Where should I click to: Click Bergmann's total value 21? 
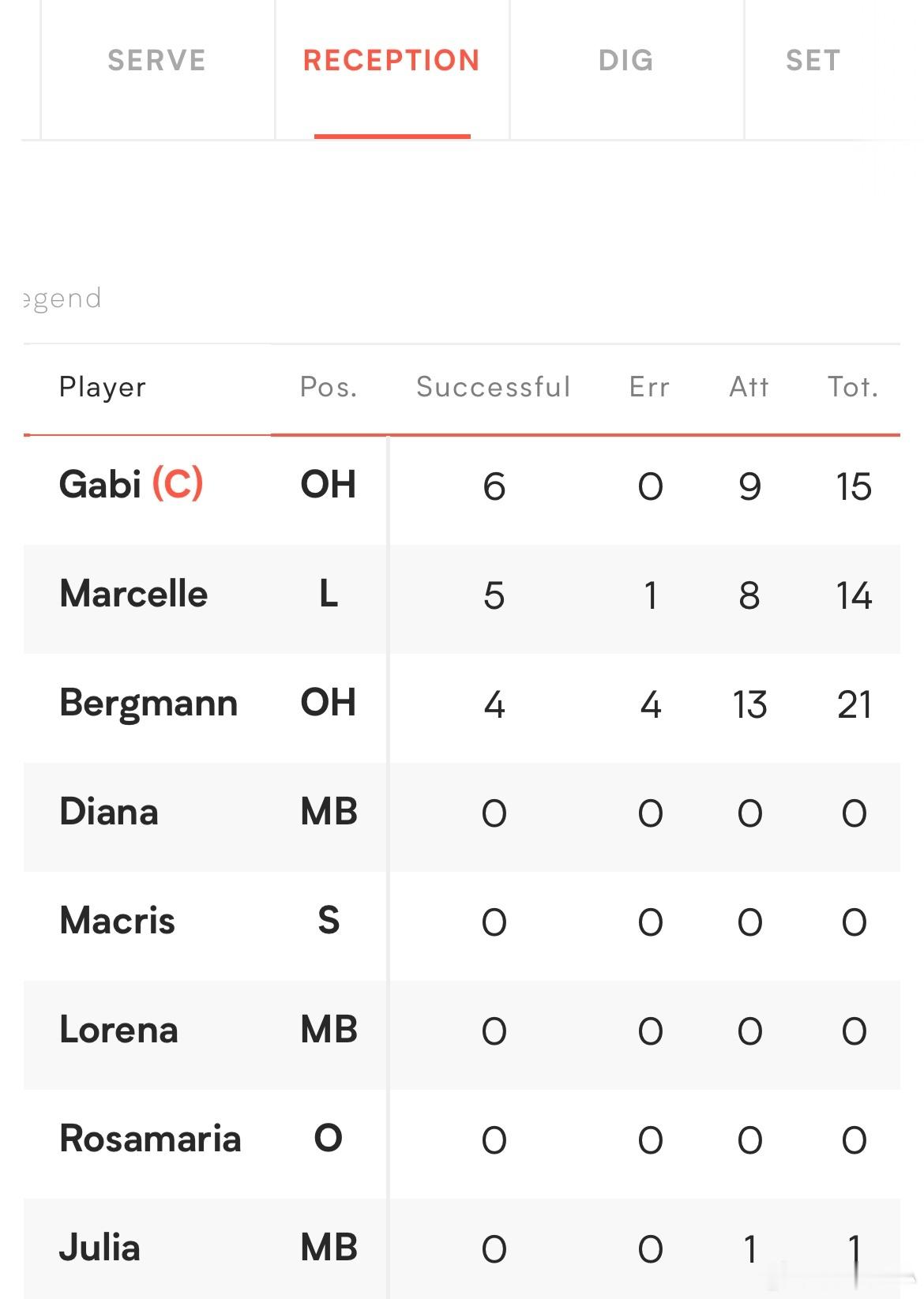click(x=855, y=704)
